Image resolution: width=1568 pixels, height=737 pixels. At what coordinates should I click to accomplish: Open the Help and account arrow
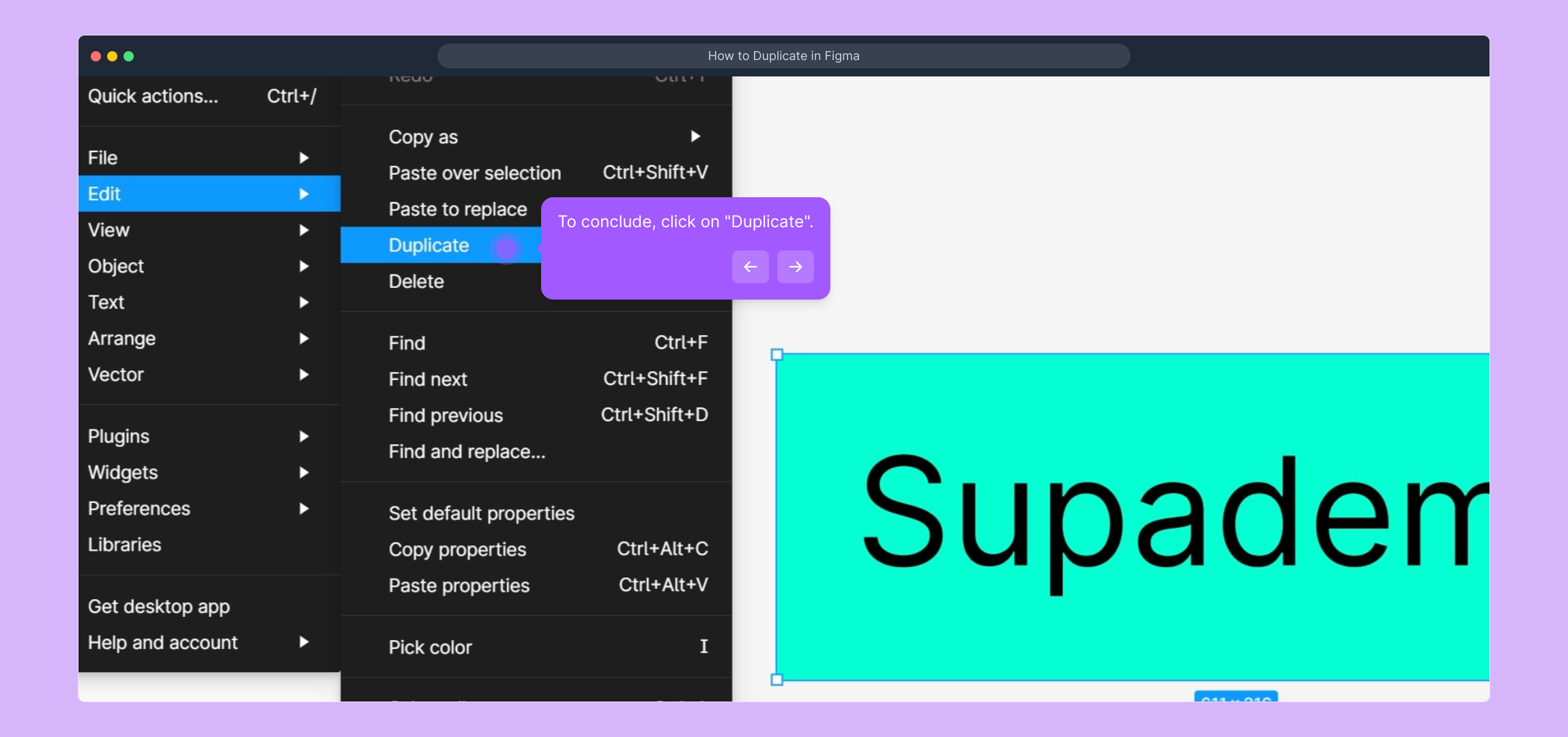(304, 642)
